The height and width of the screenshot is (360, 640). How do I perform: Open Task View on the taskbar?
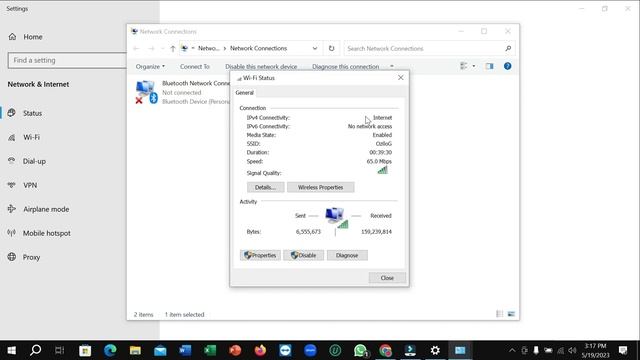tap(60, 350)
